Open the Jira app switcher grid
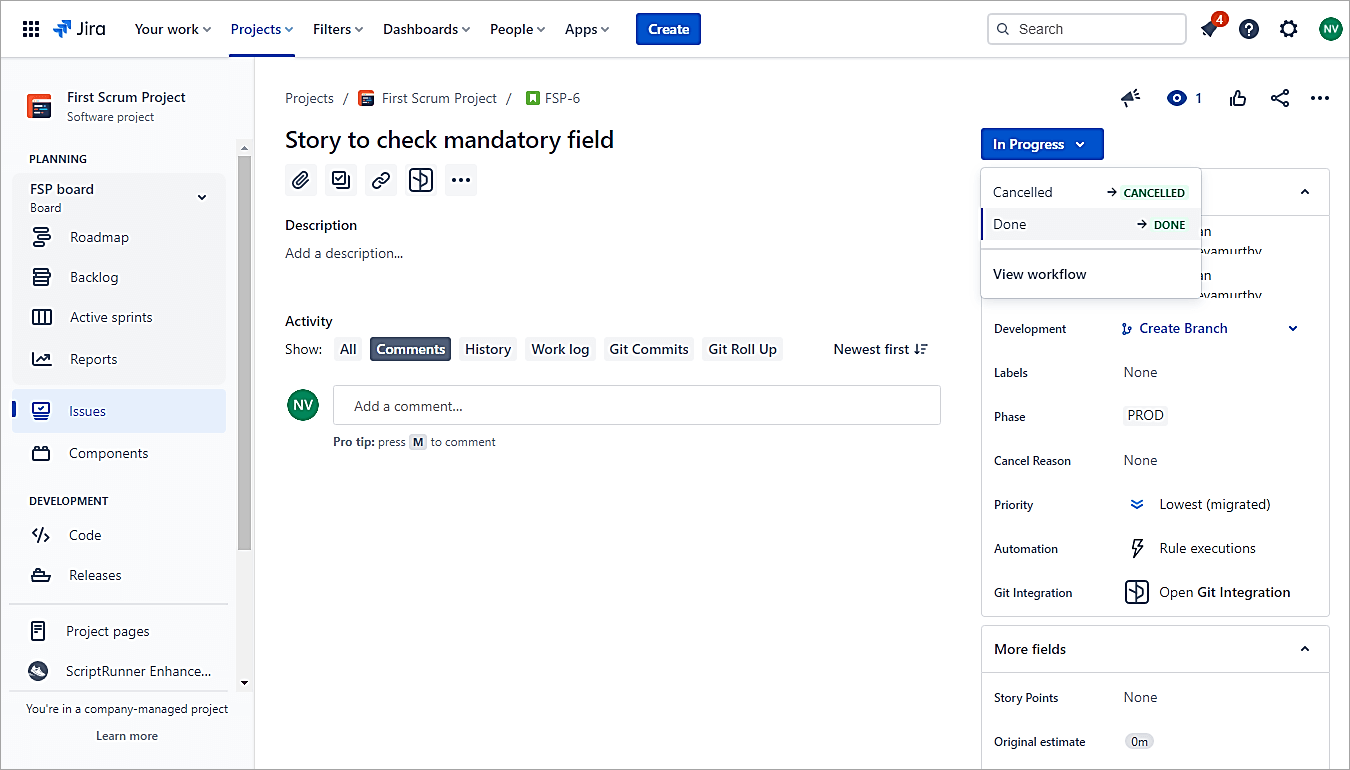The height and width of the screenshot is (770, 1350). 31,29
